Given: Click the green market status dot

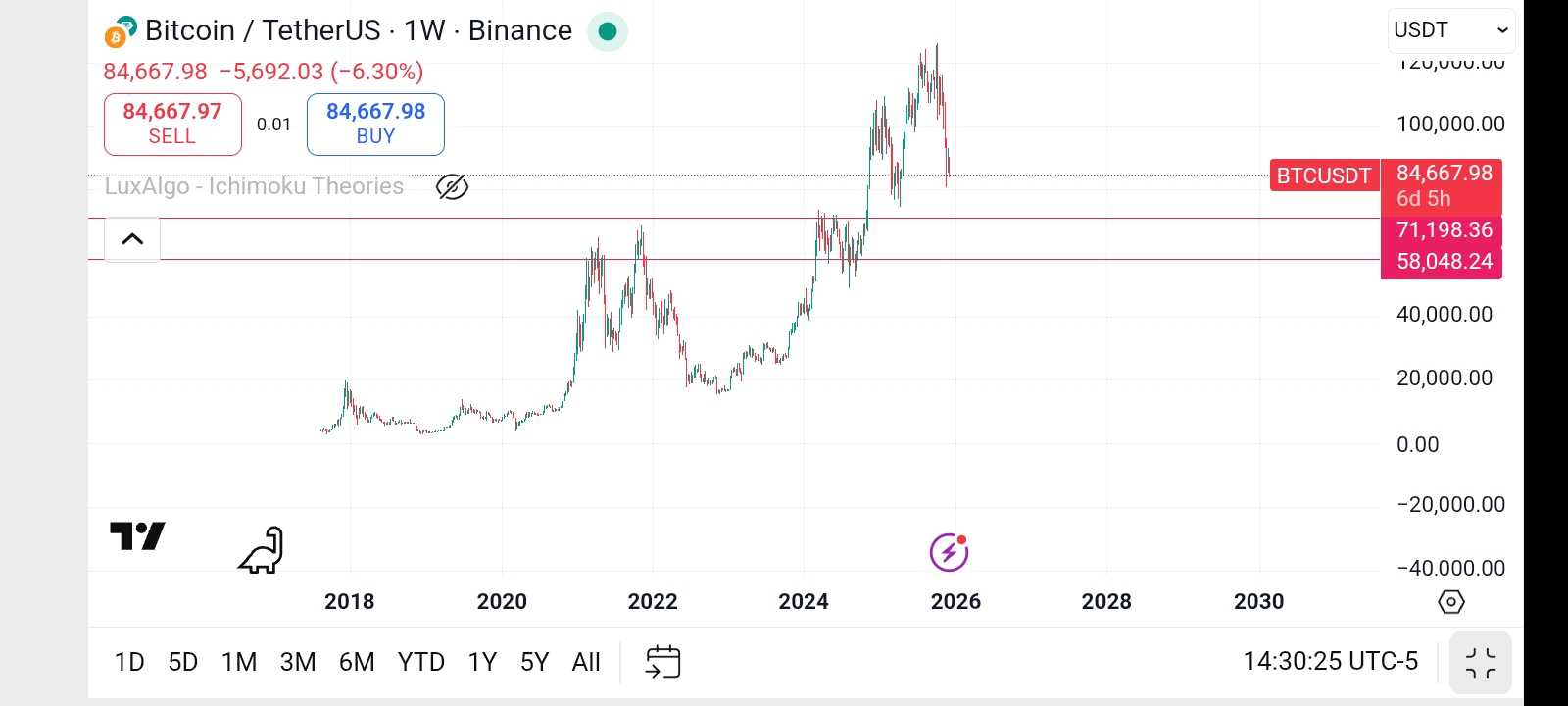Looking at the screenshot, I should pos(608,31).
